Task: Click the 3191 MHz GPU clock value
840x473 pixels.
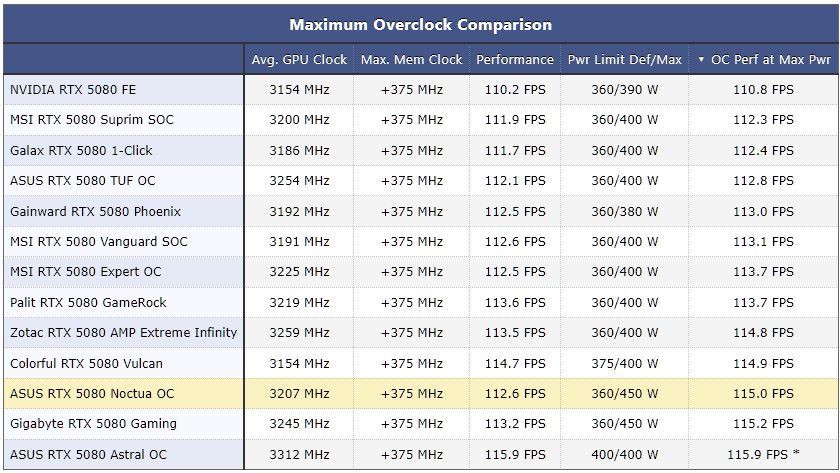Action: [299, 242]
